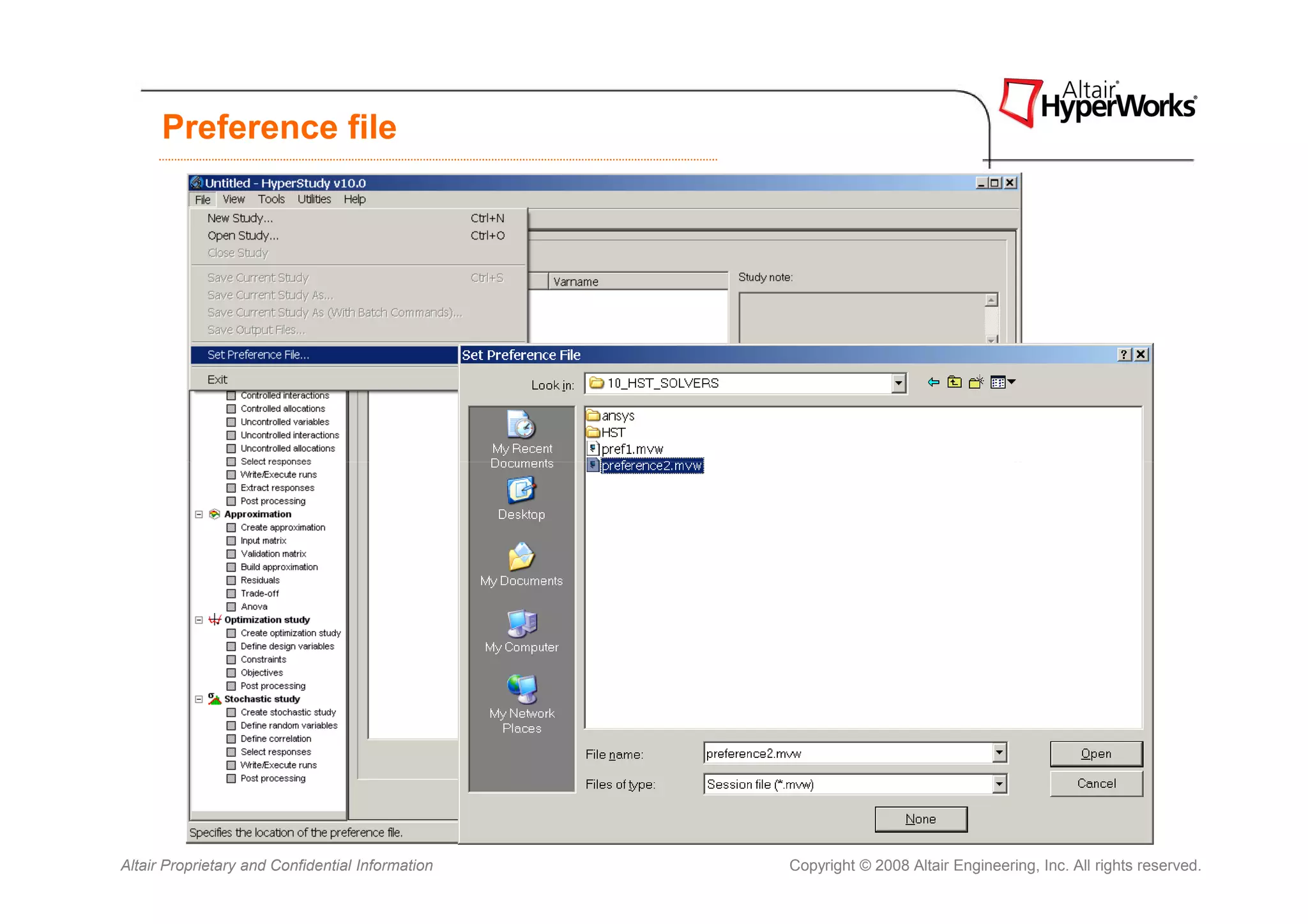1308x924 pixels.
Task: Toggle the Uncontrolled allocations checkbox
Action: click(x=231, y=448)
